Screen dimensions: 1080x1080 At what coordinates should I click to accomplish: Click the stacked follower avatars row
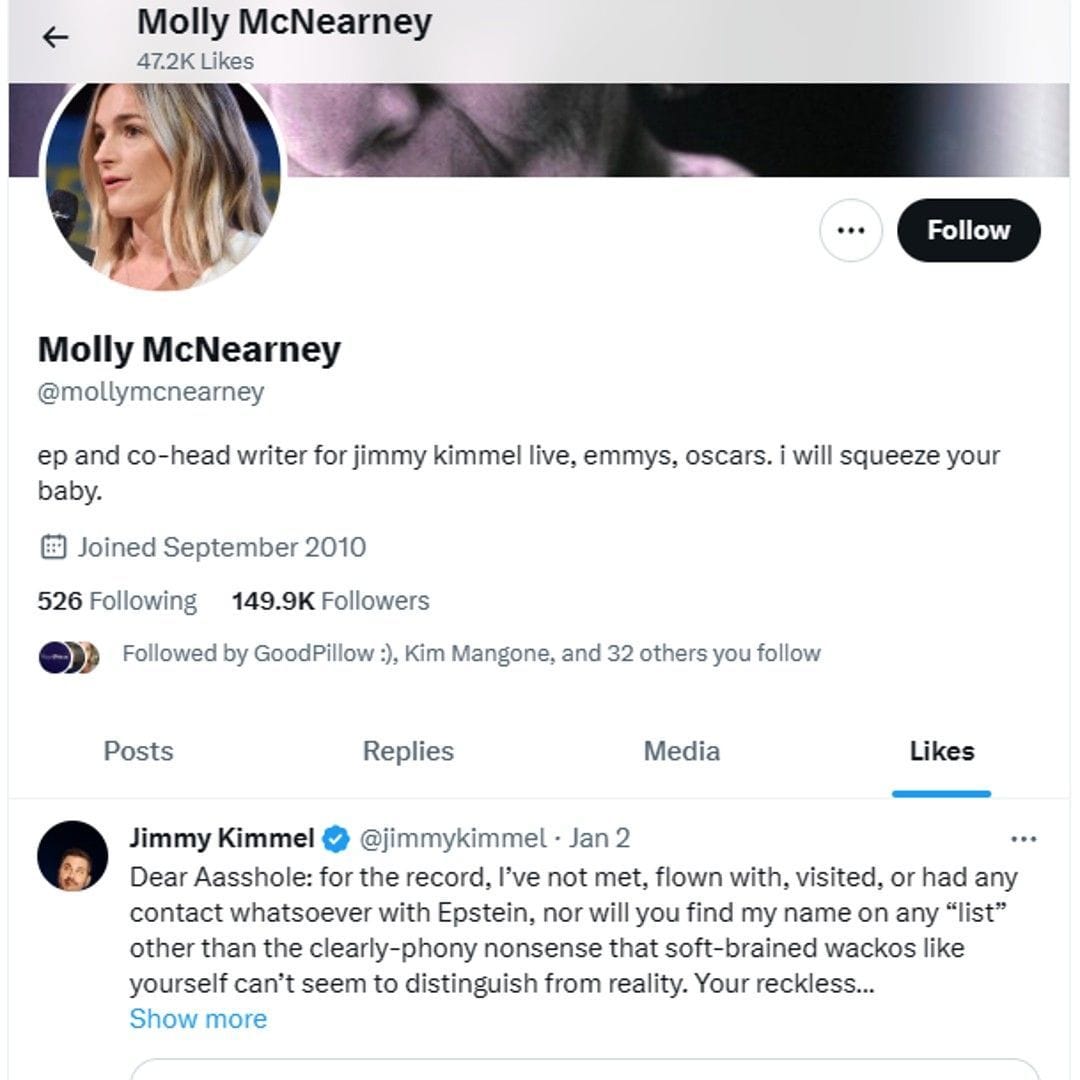(70, 656)
